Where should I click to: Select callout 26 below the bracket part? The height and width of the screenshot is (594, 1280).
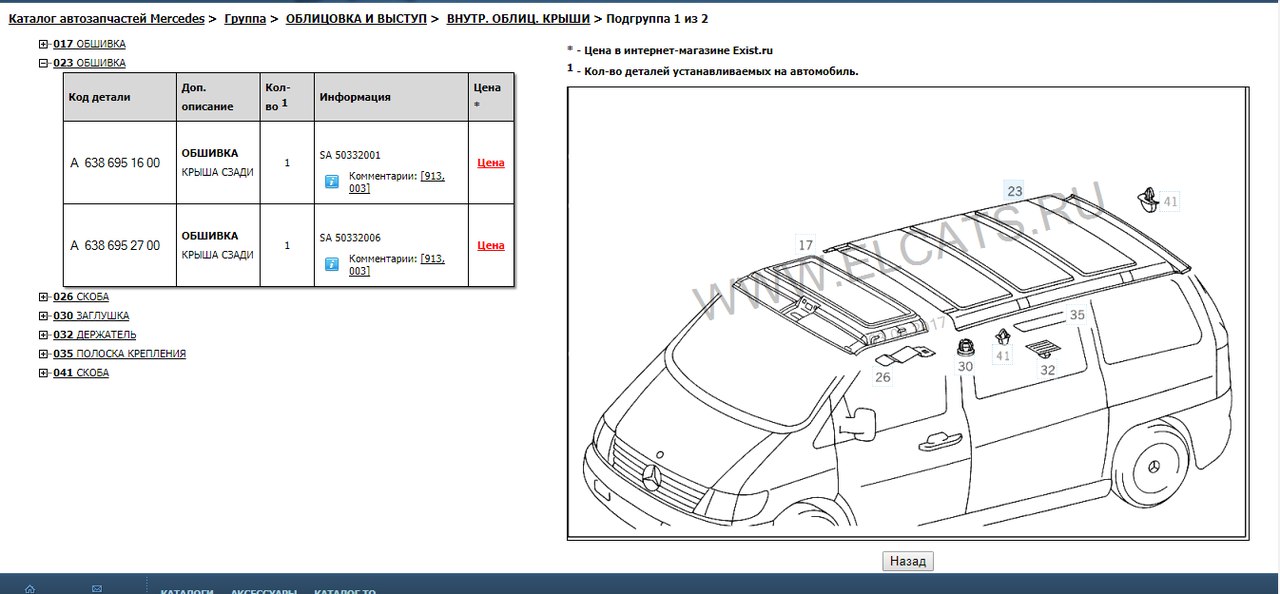pos(882,377)
